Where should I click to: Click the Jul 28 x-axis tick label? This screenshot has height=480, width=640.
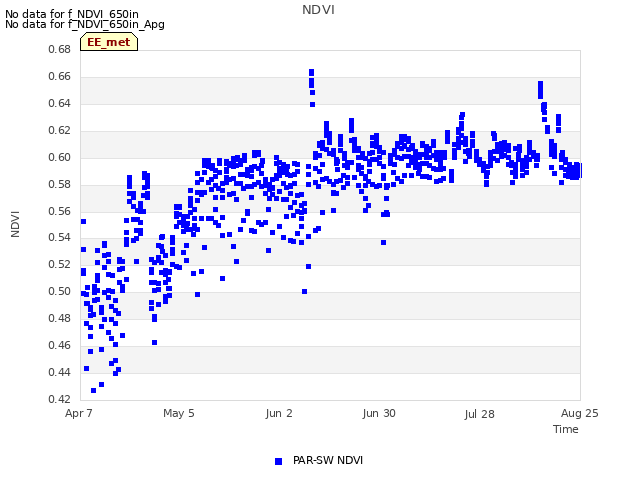[x=479, y=414]
